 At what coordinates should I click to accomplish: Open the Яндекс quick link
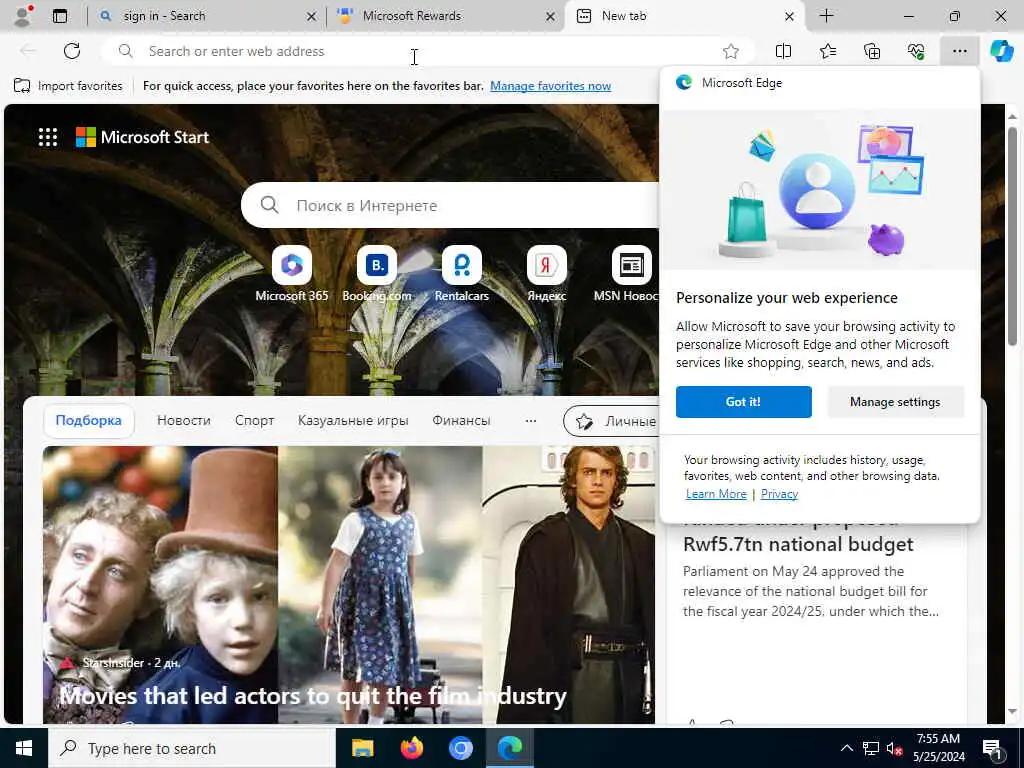coord(547,274)
